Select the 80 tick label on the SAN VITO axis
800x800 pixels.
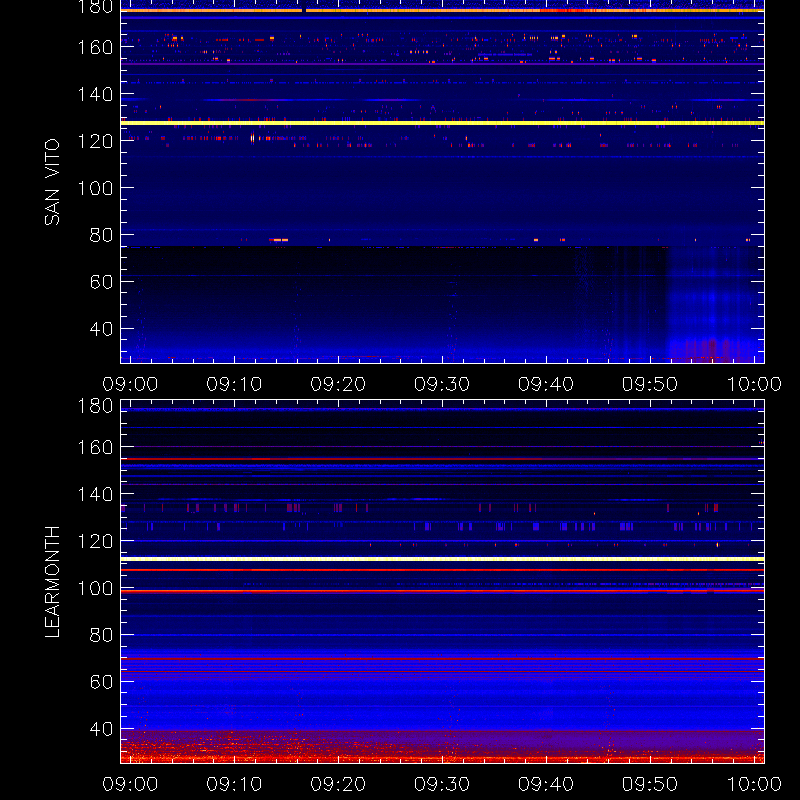click(101, 235)
